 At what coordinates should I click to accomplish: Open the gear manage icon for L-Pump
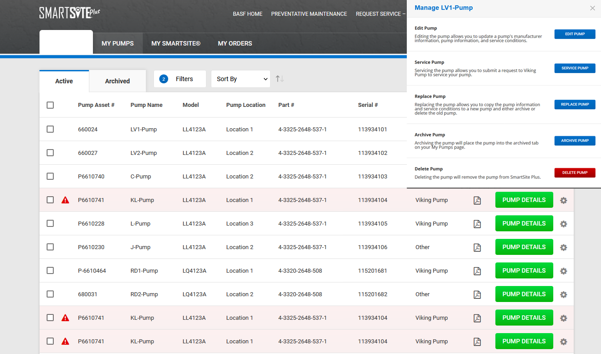click(563, 224)
